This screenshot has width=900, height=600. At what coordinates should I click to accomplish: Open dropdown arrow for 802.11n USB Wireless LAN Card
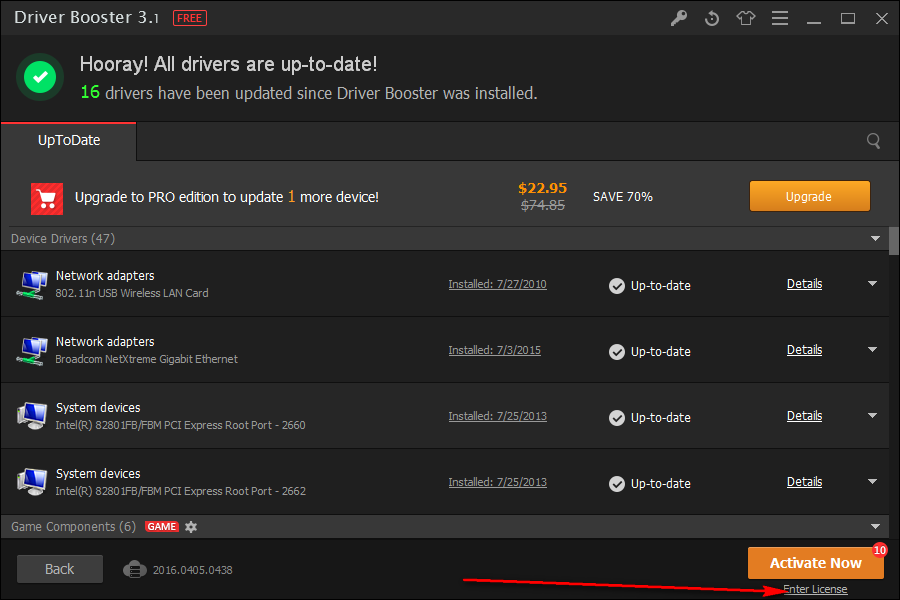coord(872,284)
